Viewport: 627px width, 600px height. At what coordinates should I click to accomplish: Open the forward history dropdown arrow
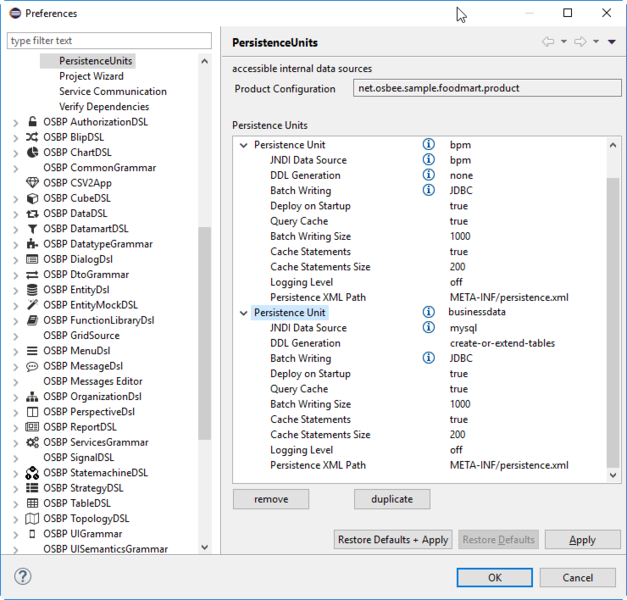pyautogui.click(x=596, y=42)
